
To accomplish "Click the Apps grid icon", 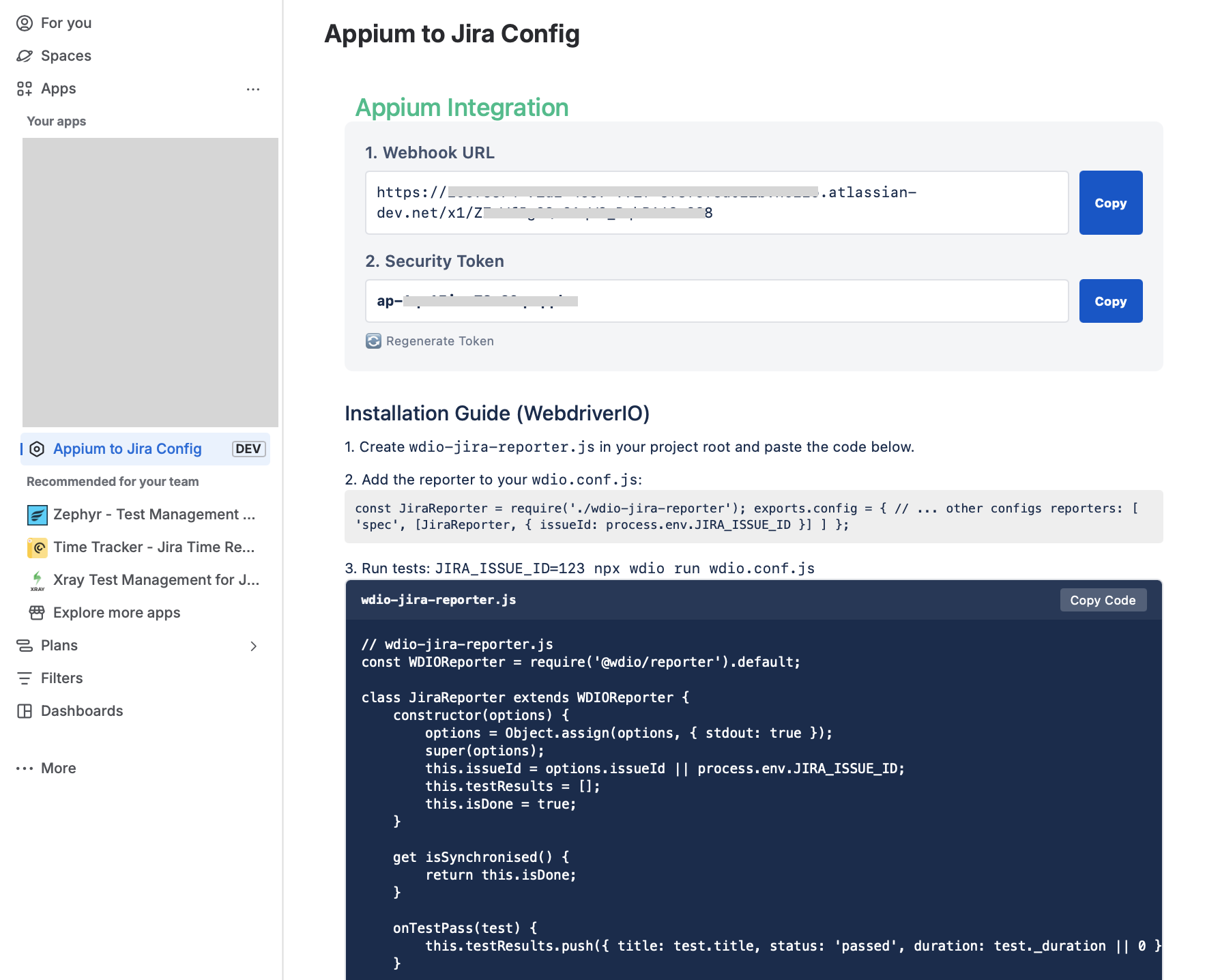I will click(x=25, y=88).
